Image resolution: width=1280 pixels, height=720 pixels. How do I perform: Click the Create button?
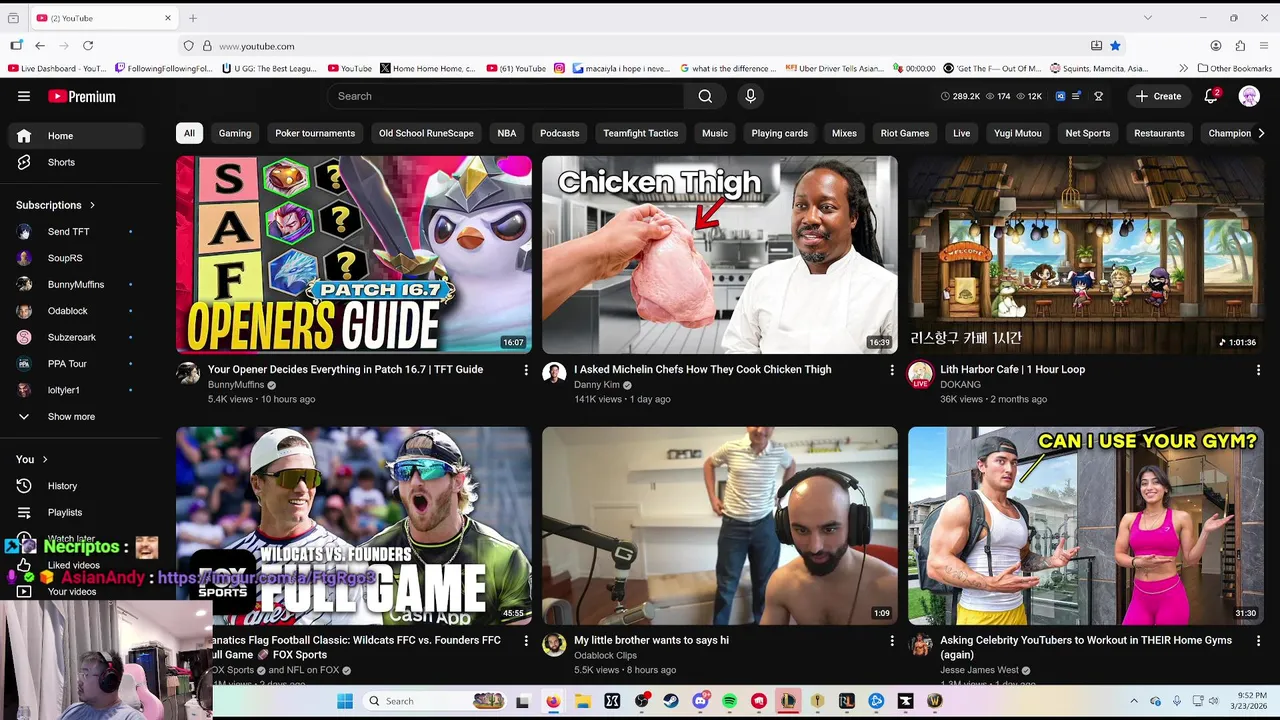[x=1158, y=96]
